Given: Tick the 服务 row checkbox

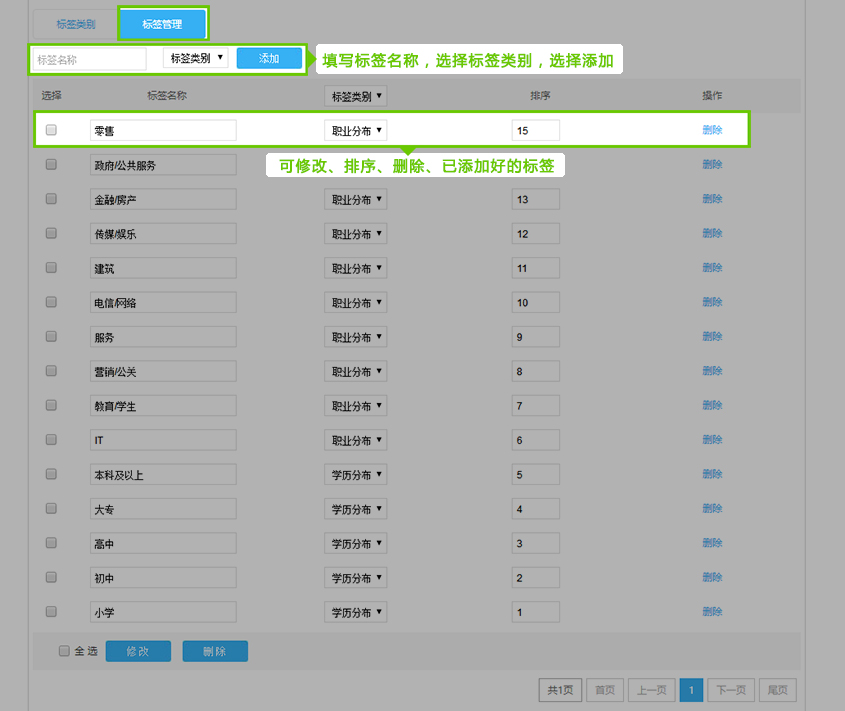Looking at the screenshot, I should pyautogui.click(x=51, y=336).
